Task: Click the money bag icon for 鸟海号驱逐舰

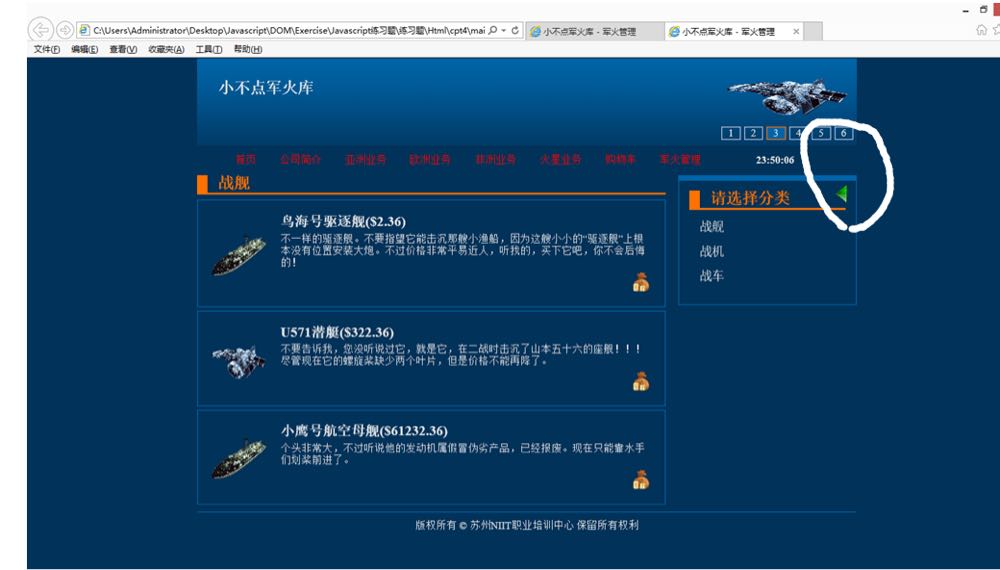Action: click(641, 282)
